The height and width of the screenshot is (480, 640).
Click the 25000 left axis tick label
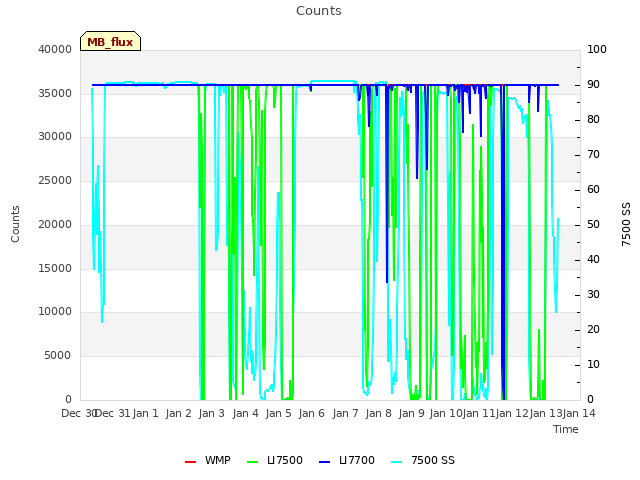[x=55, y=180]
